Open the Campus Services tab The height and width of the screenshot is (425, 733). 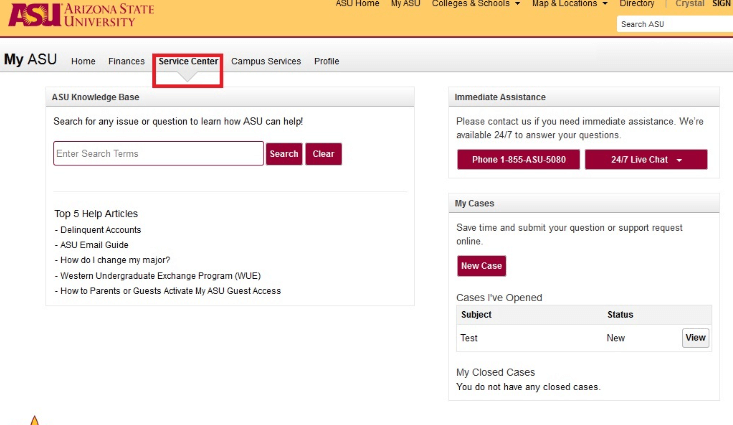[x=266, y=61]
